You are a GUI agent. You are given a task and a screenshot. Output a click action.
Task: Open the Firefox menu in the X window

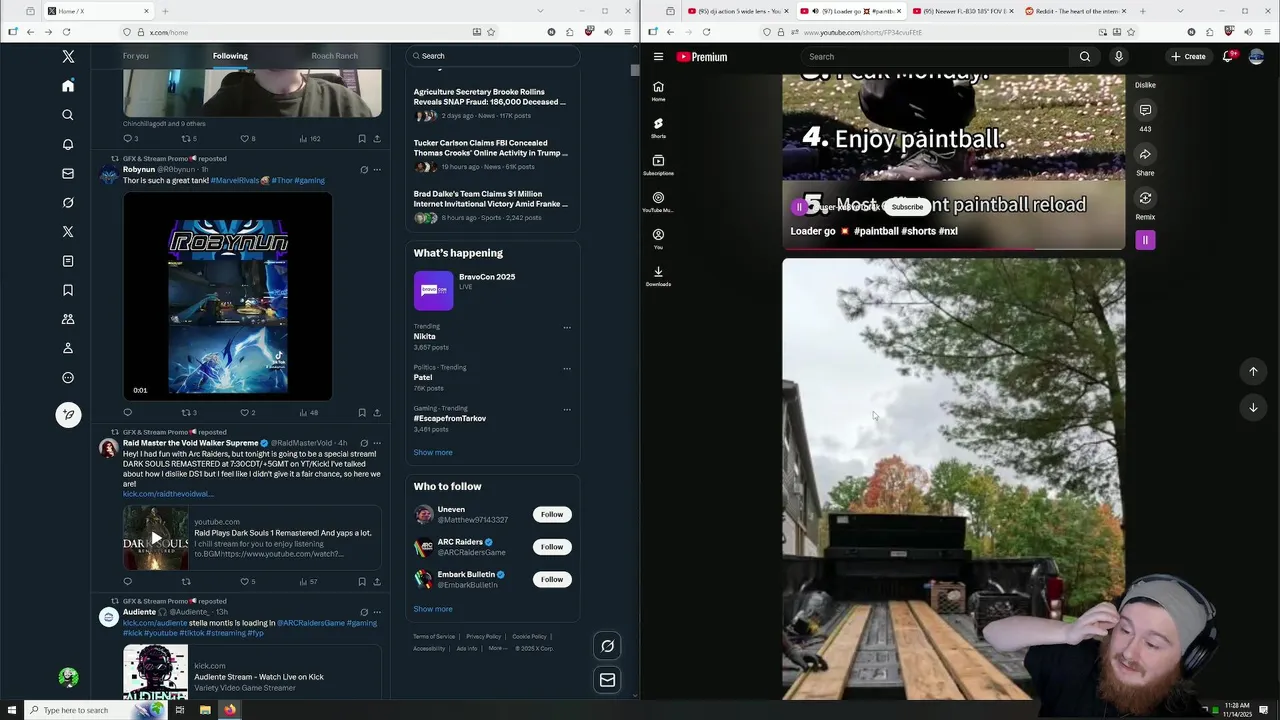[627, 32]
